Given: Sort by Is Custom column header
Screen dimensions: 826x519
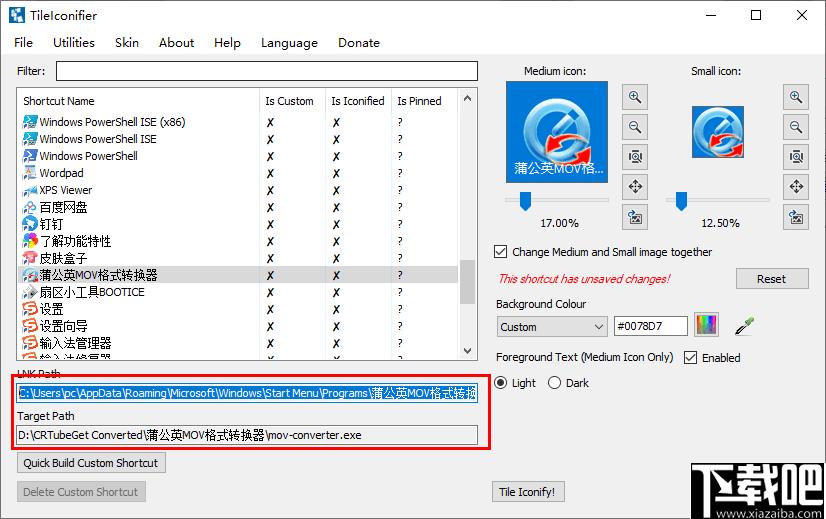Looking at the screenshot, I should (292, 101).
